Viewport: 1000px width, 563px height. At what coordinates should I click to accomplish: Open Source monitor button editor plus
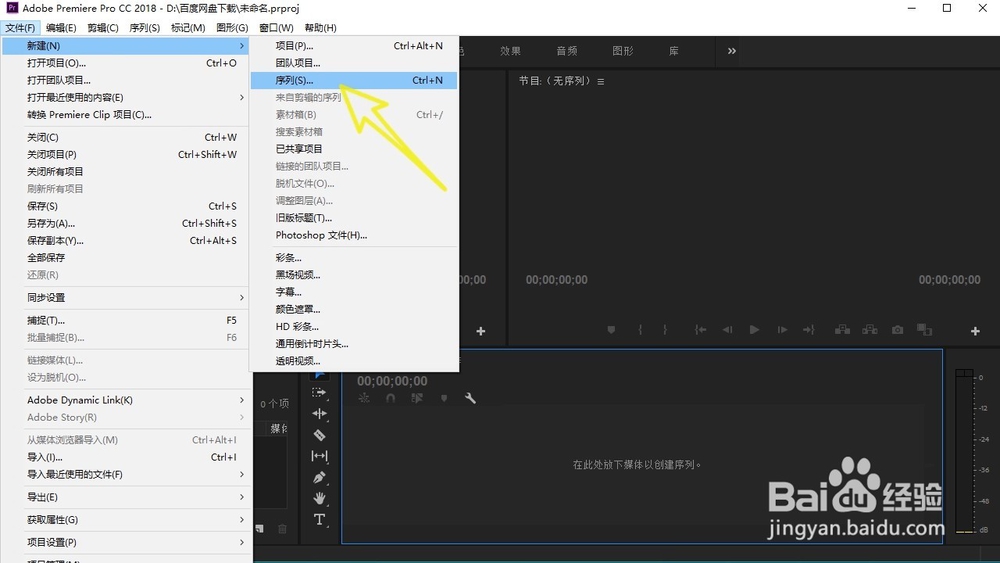(x=481, y=331)
